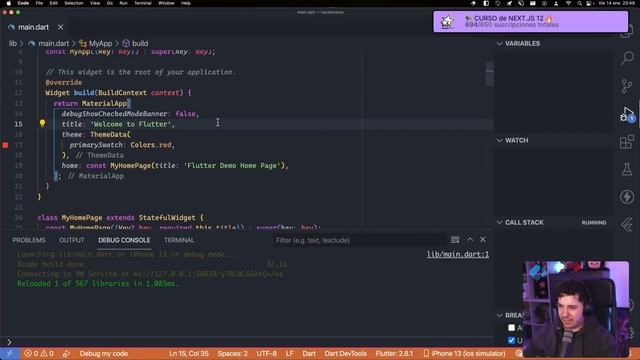
Task: Open the Apple menu
Action: click(x=8, y=3)
